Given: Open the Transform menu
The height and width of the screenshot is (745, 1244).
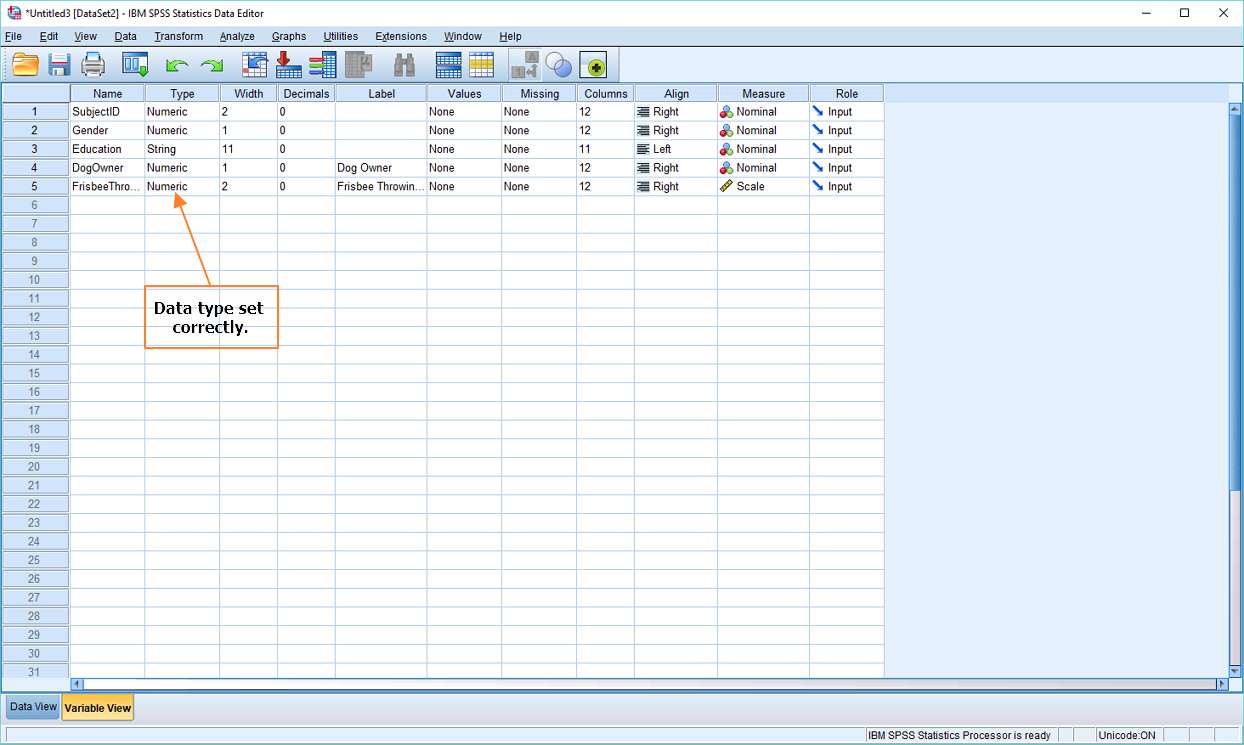Looking at the screenshot, I should coord(178,36).
